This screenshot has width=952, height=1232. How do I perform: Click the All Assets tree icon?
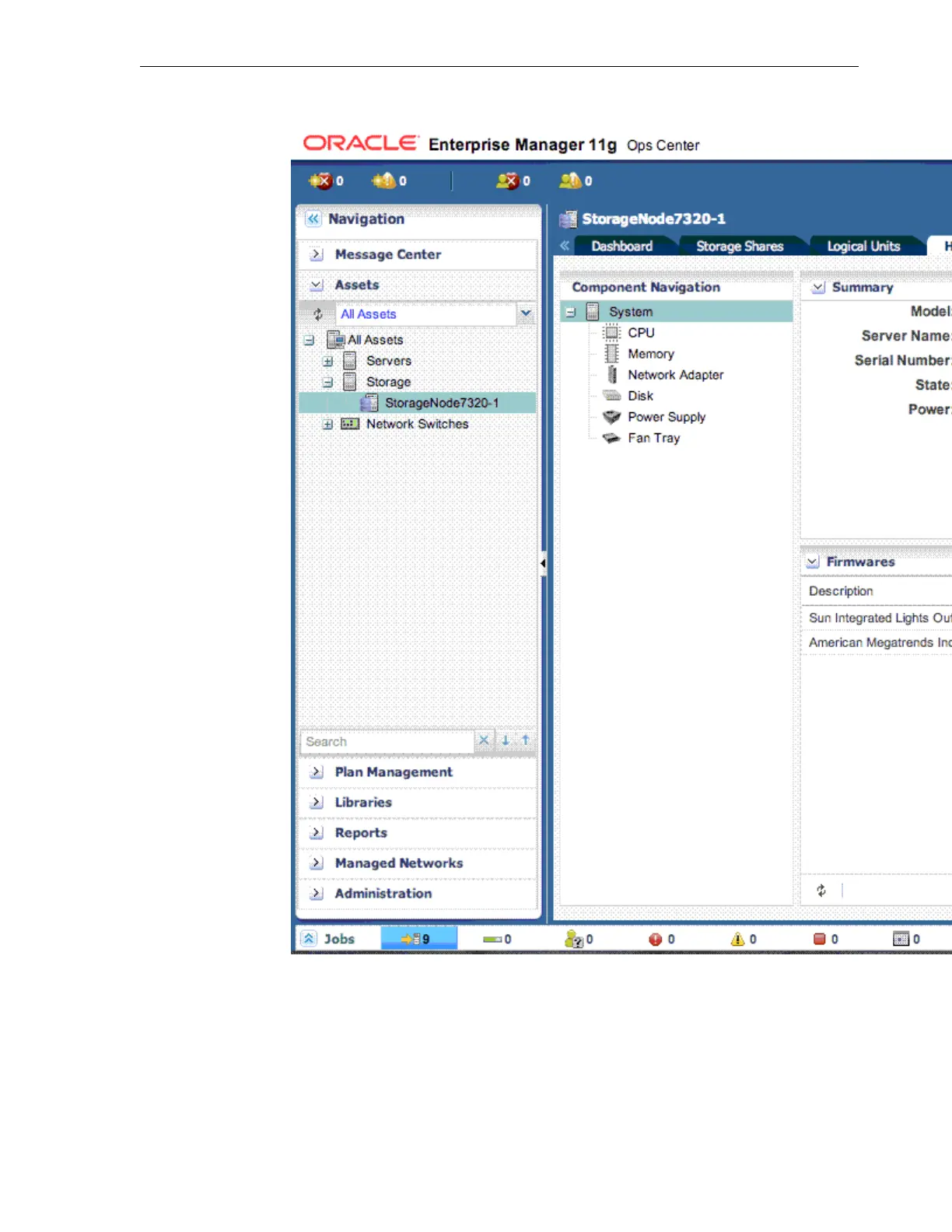[x=336, y=340]
